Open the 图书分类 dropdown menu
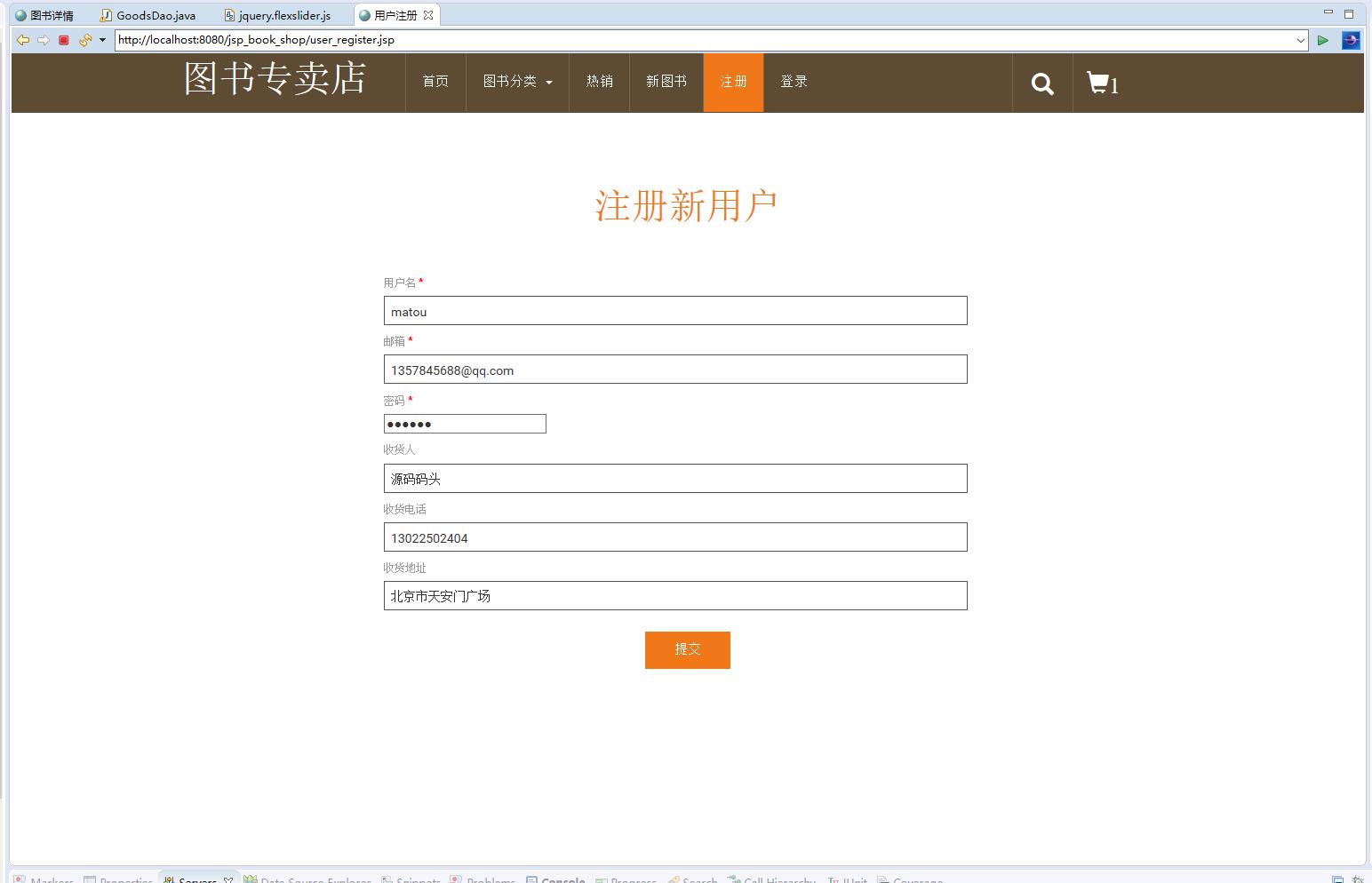This screenshot has height=883, width=1372. coord(516,83)
